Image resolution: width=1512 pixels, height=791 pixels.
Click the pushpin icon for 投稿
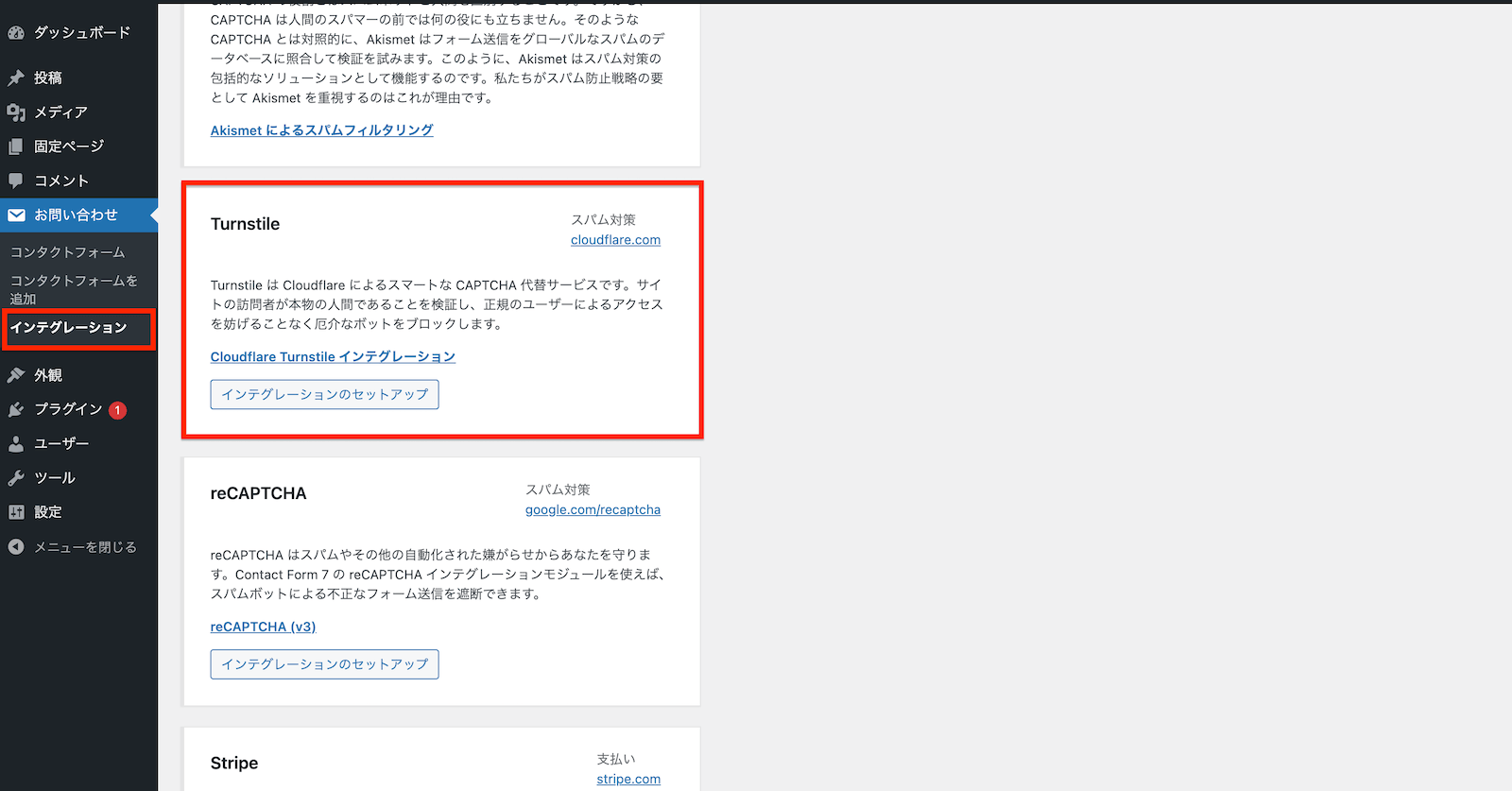pyautogui.click(x=16, y=78)
